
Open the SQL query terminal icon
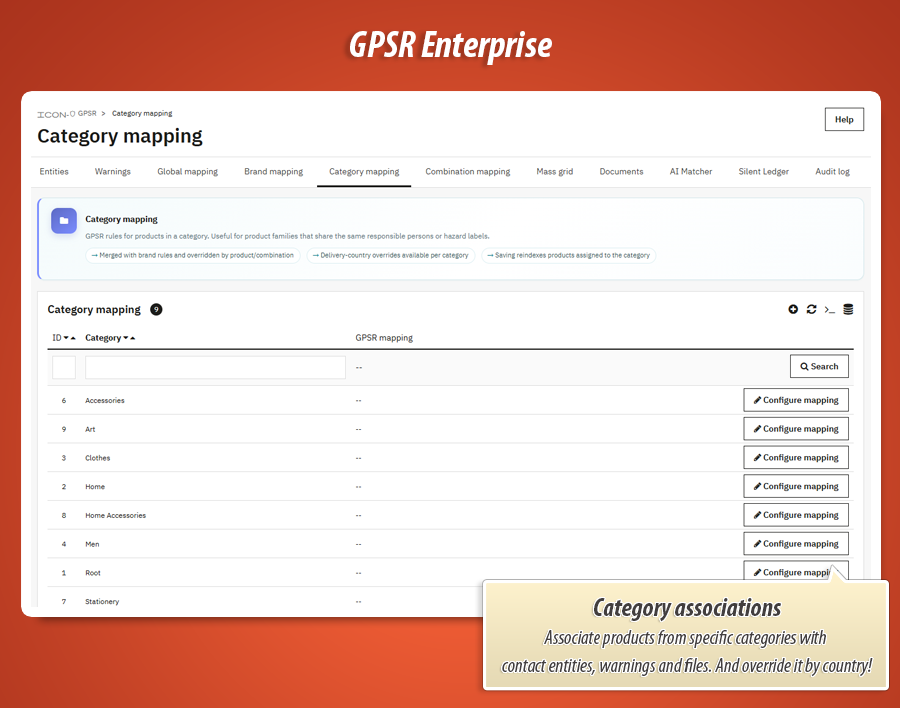(x=829, y=310)
